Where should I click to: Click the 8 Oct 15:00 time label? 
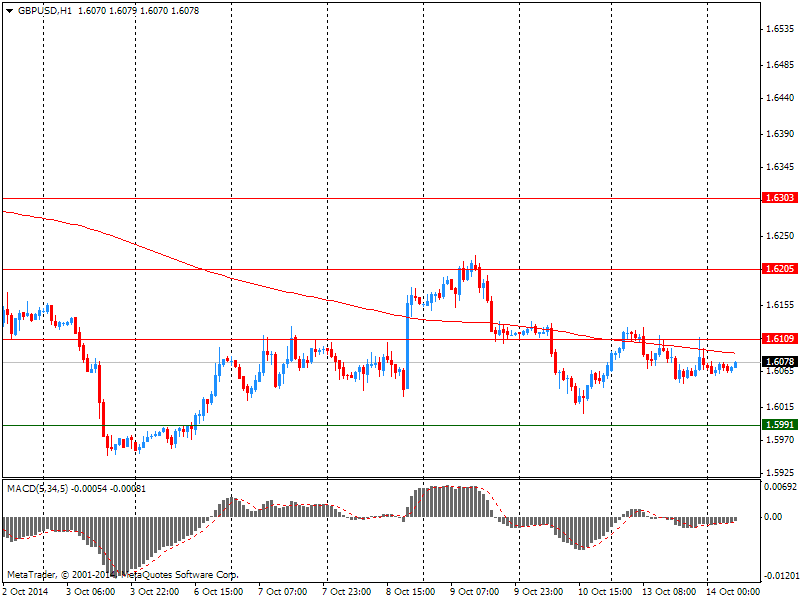[x=411, y=591]
